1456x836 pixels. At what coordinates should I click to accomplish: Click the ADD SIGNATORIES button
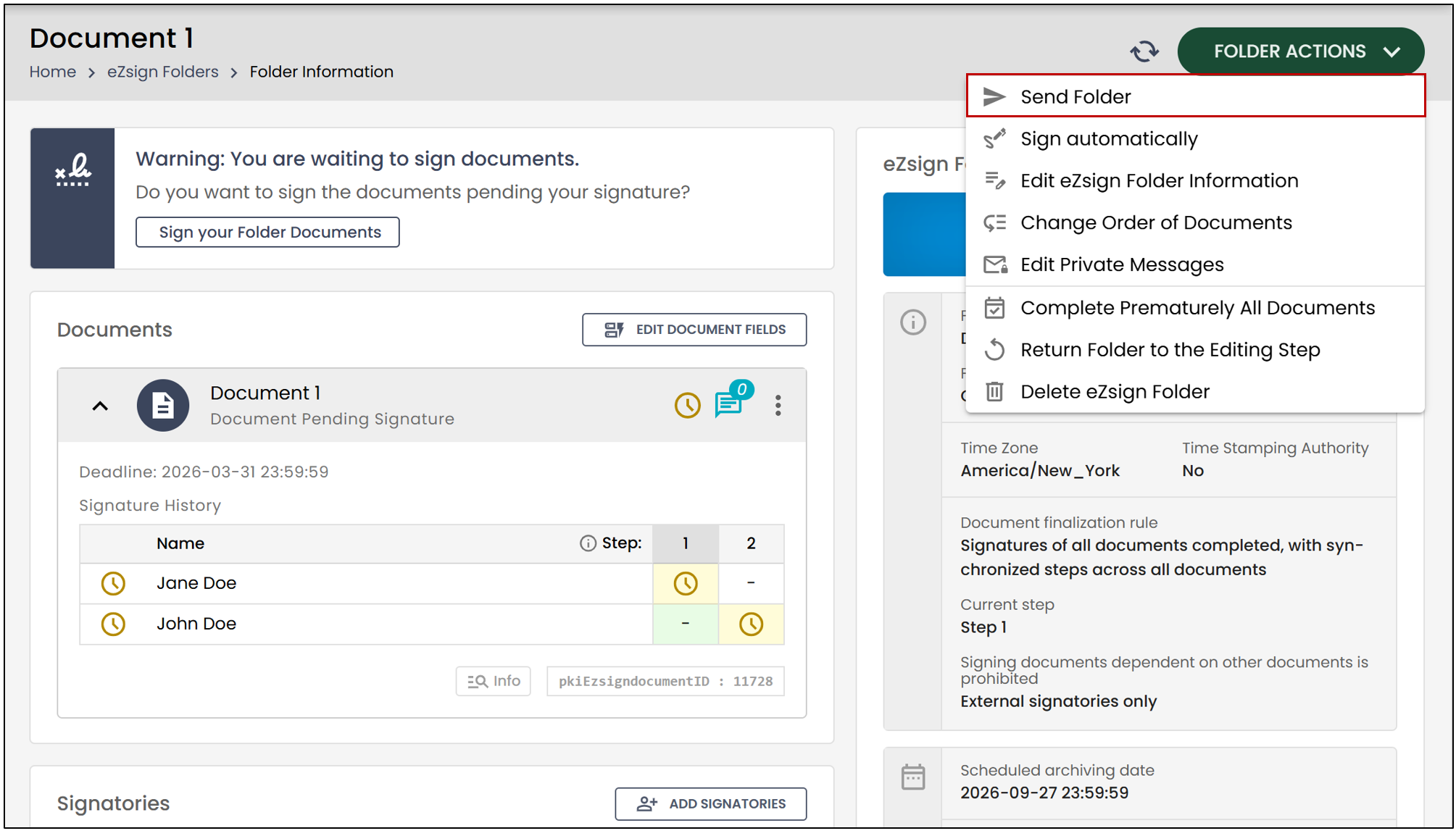711,804
